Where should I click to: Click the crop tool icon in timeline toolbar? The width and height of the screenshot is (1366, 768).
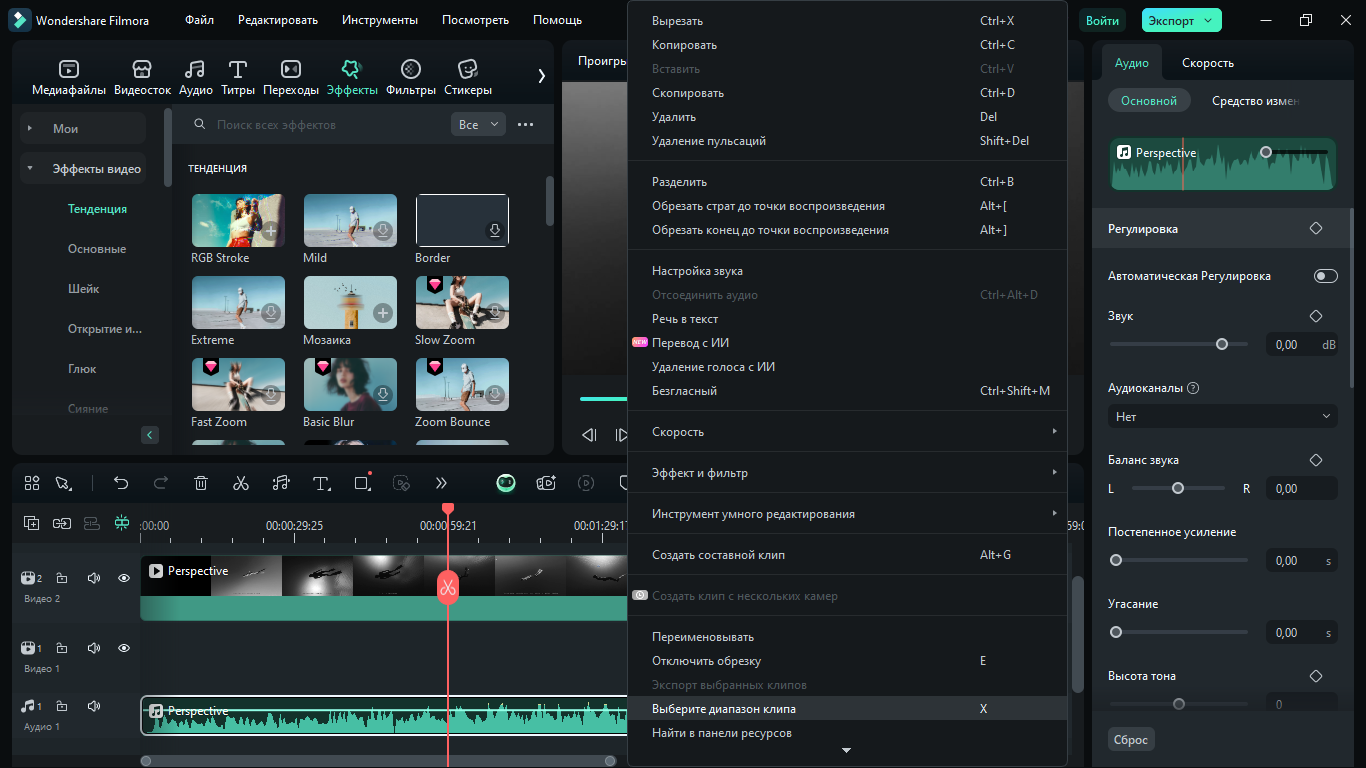coord(362,483)
